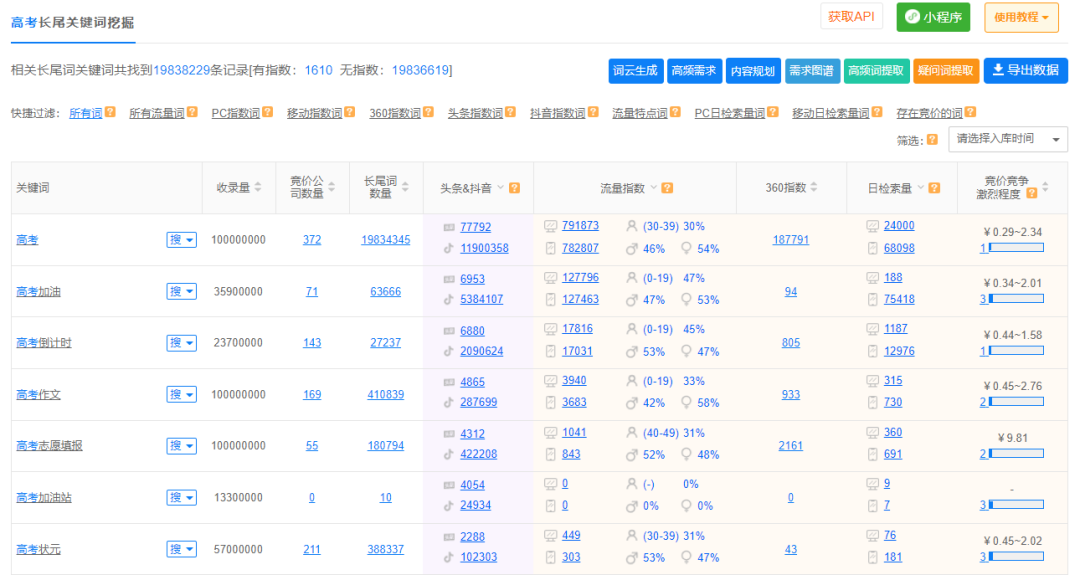Open 搜 dropdown for 高考加油站 row
This screenshot has height=575, width=1080.
pyautogui.click(x=181, y=497)
